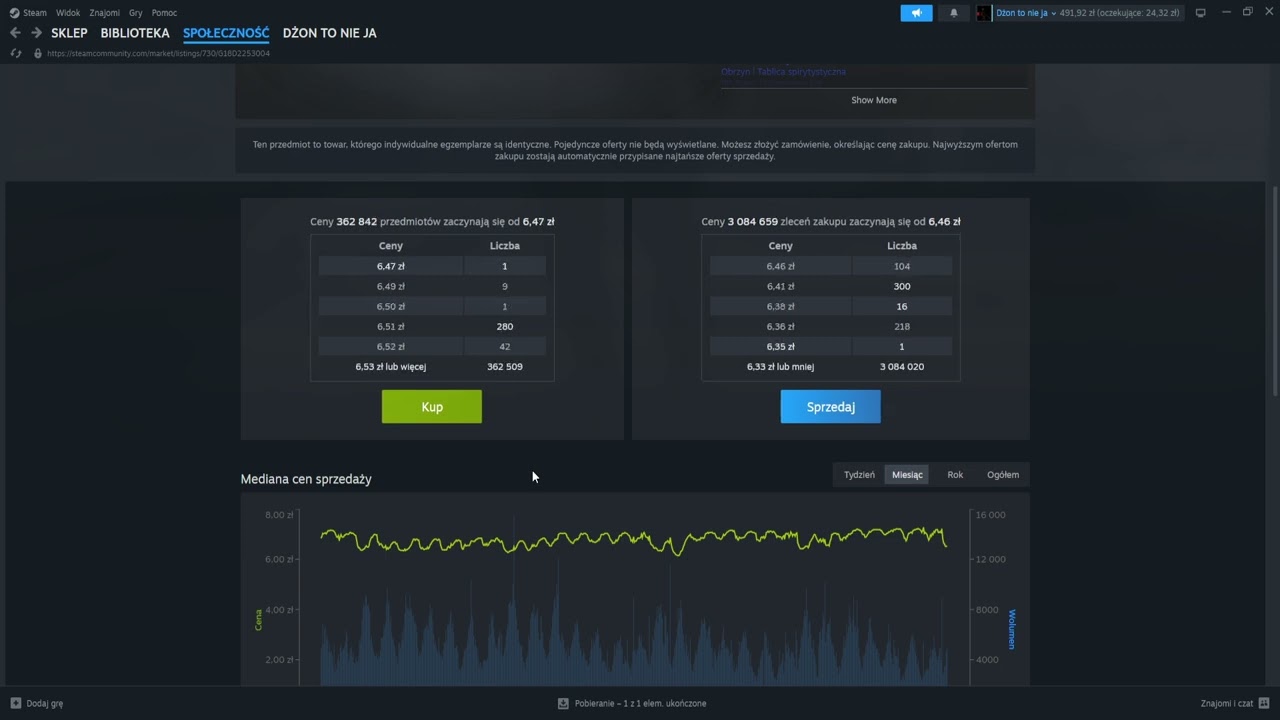Click the steamcommunity URL address bar
1280x720 pixels.
pyautogui.click(x=158, y=53)
